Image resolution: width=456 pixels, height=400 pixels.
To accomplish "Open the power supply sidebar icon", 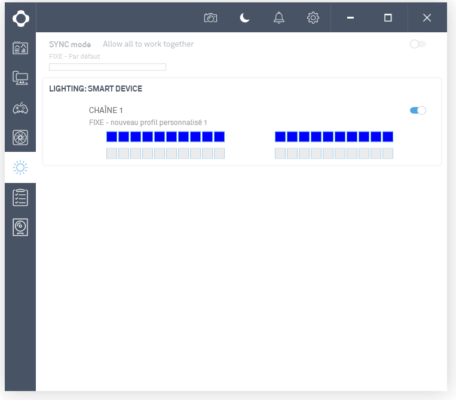I will click(x=20, y=227).
